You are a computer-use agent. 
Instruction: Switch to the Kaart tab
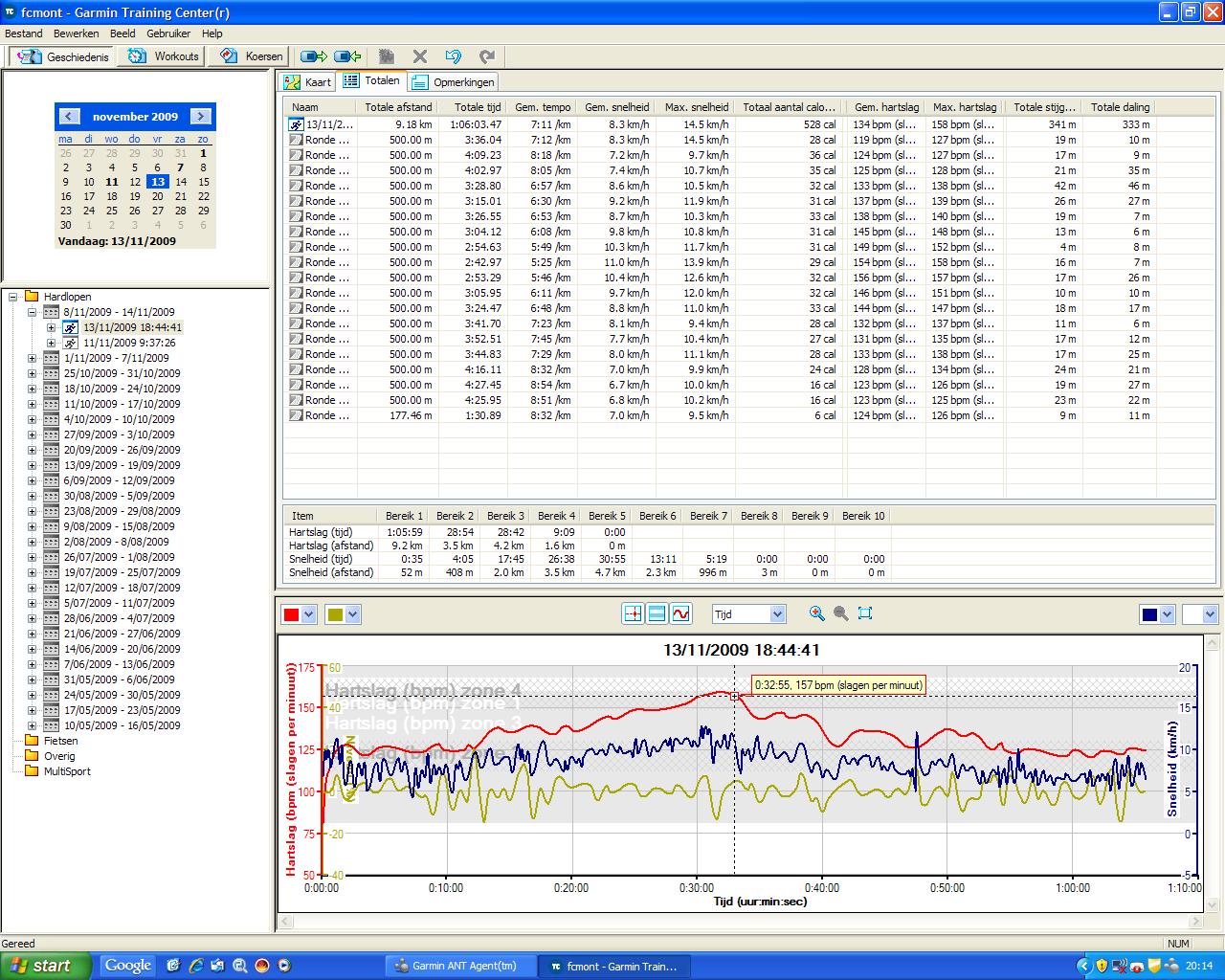[x=308, y=82]
